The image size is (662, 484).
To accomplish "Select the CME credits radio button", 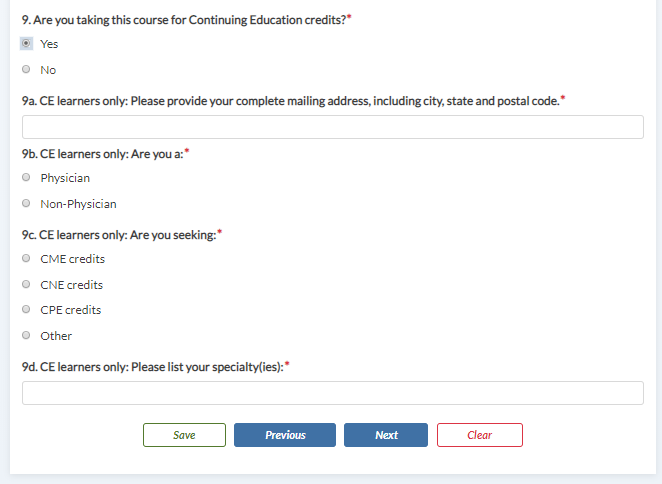I will click(26, 259).
